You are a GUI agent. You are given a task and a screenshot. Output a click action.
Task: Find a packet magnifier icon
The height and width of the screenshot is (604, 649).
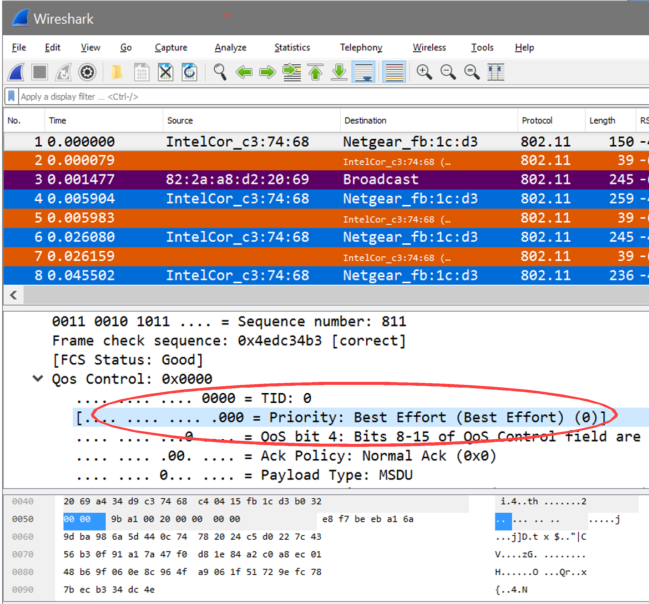220,72
